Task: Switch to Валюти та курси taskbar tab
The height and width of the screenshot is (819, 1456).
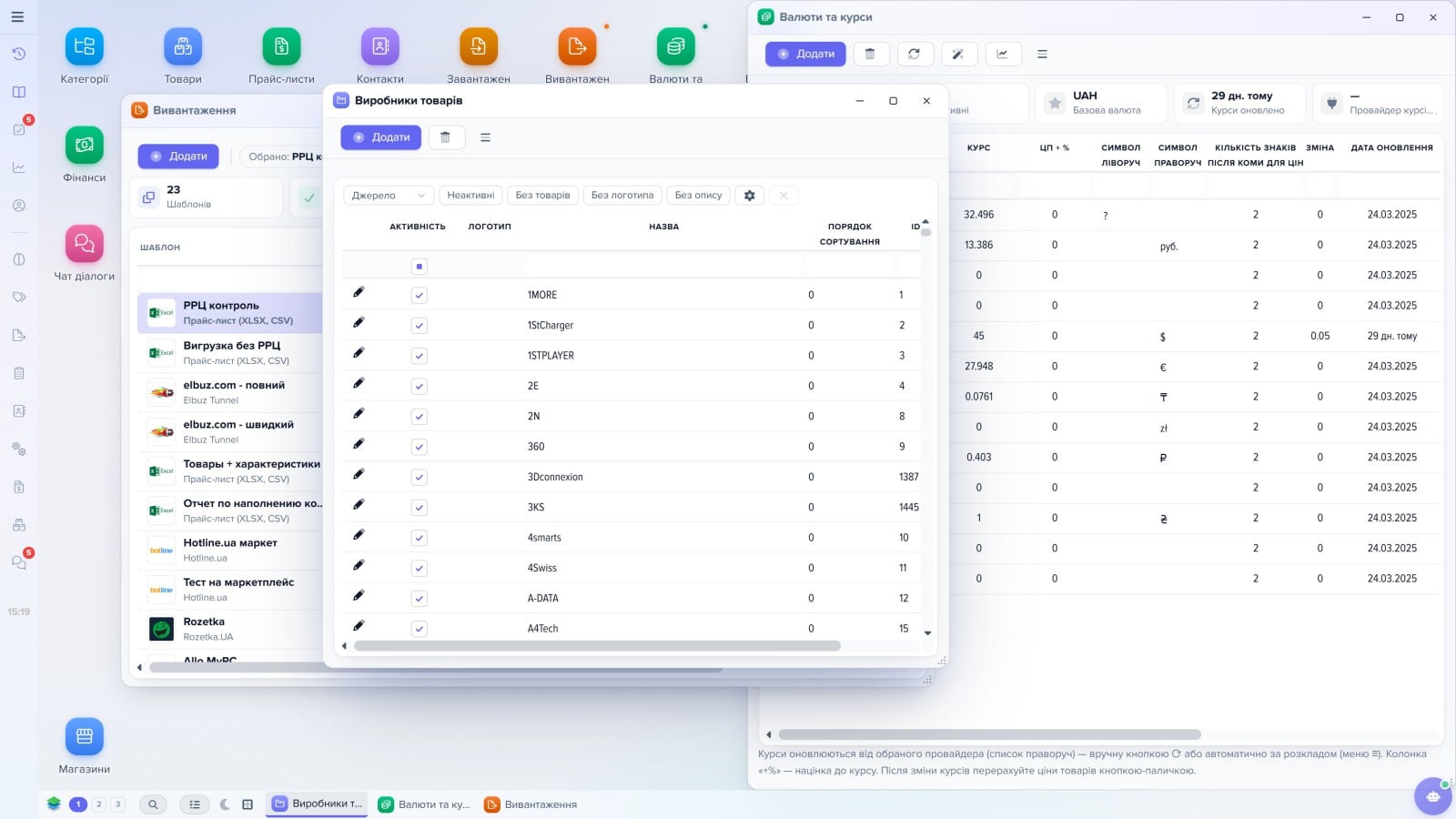Action: pyautogui.click(x=425, y=804)
